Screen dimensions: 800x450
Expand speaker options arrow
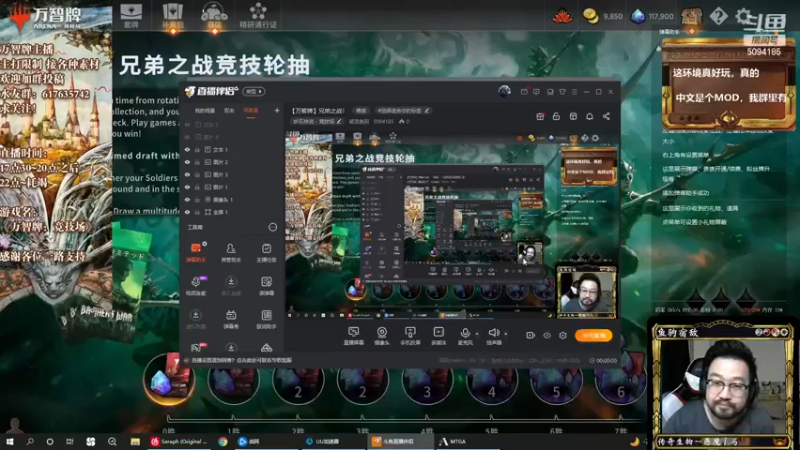[506, 334]
